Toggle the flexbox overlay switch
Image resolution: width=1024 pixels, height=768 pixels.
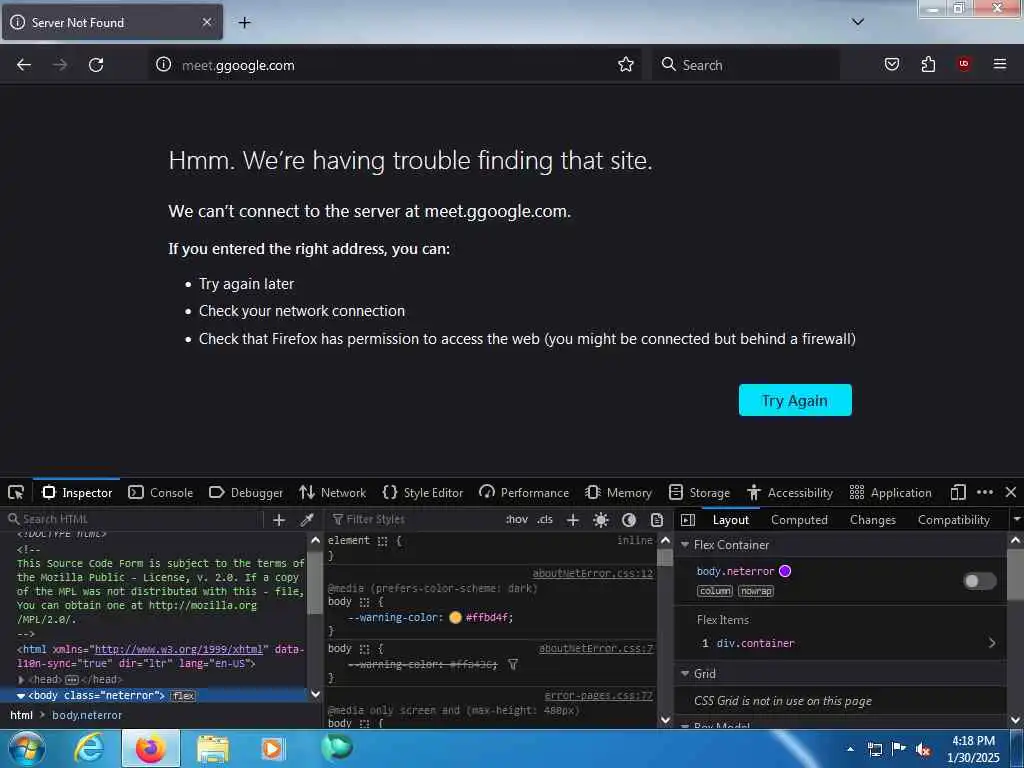(980, 581)
